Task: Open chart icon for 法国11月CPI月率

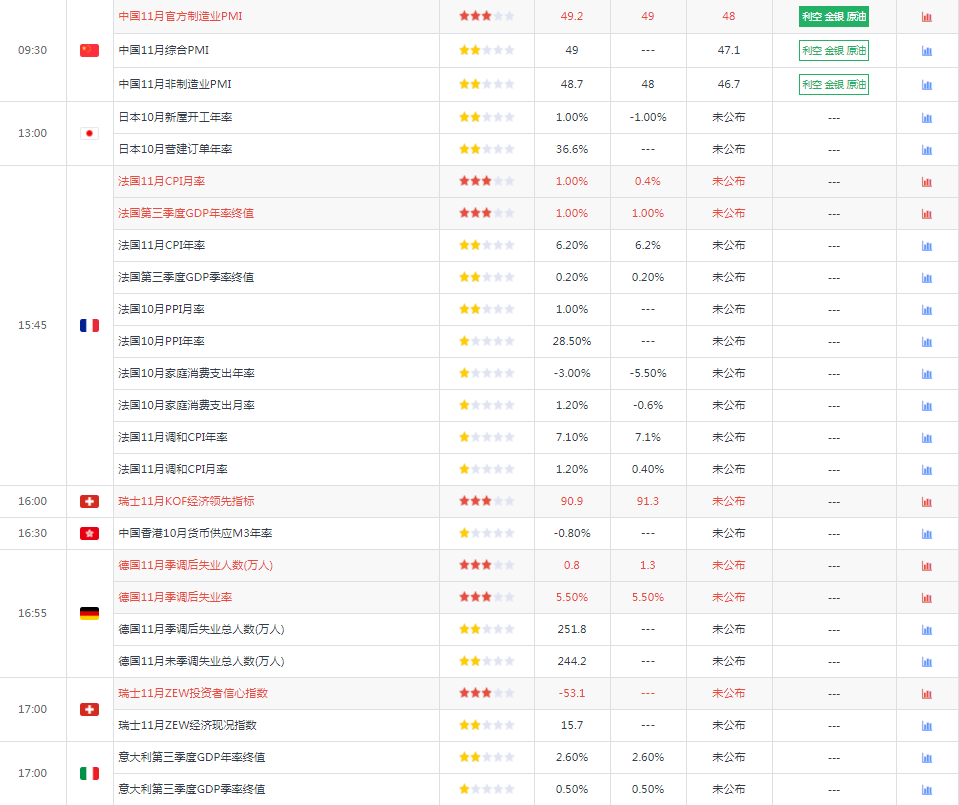Action: tap(927, 182)
